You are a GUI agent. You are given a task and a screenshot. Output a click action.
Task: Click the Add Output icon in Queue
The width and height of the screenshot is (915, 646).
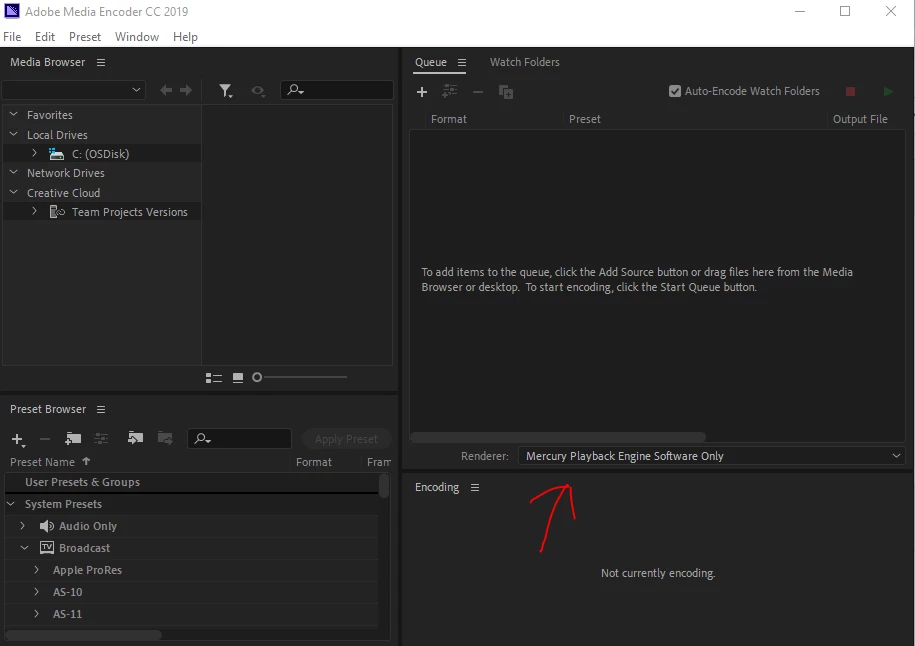point(449,91)
